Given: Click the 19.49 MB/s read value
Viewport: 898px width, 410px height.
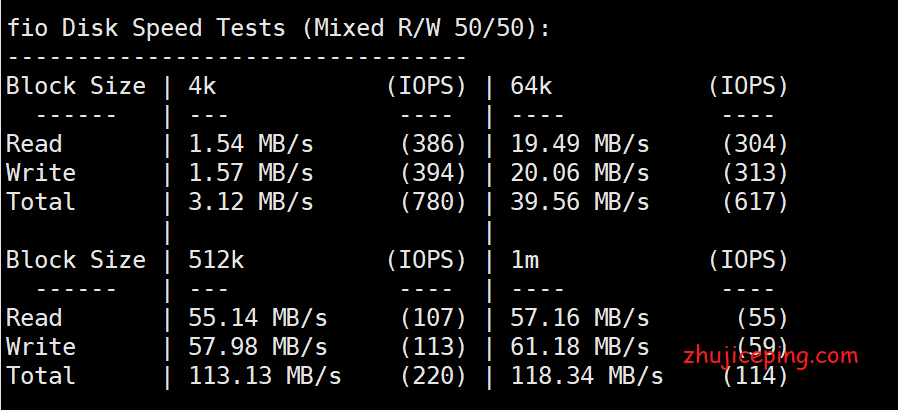Looking at the screenshot, I should coord(580,144).
